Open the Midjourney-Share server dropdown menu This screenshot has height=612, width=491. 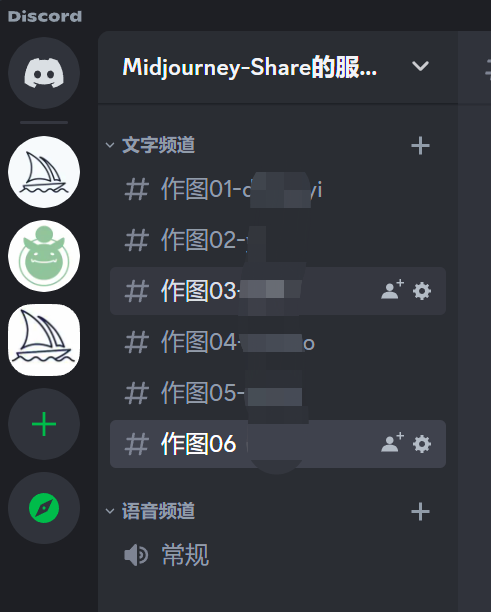420,66
